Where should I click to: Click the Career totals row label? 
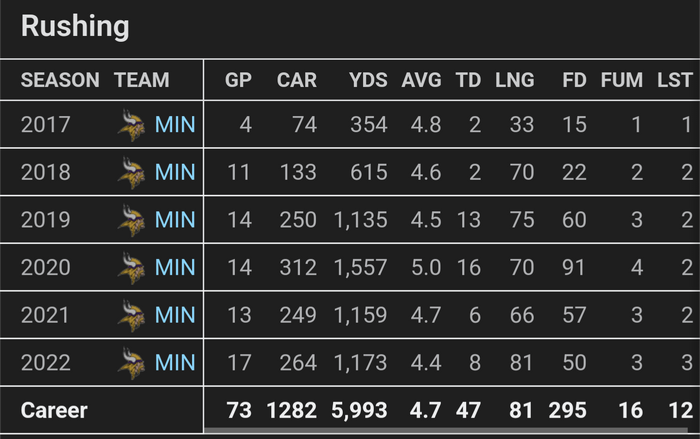click(x=54, y=410)
